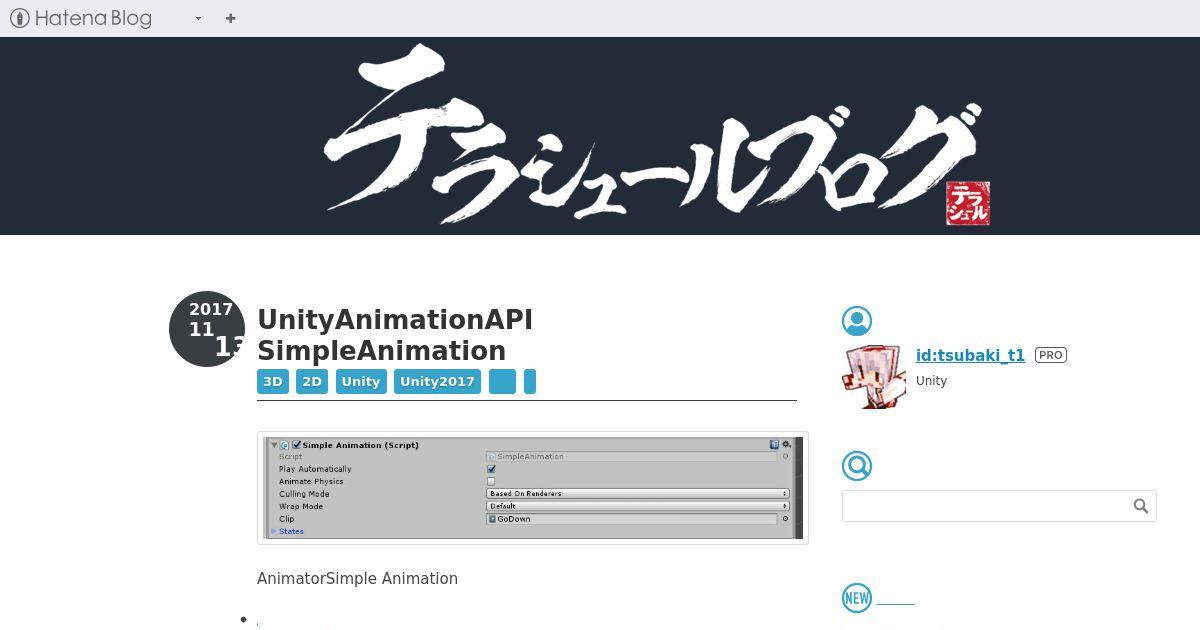1200x630 pixels.
Task: Click the NEW badge icon
Action: 857,598
